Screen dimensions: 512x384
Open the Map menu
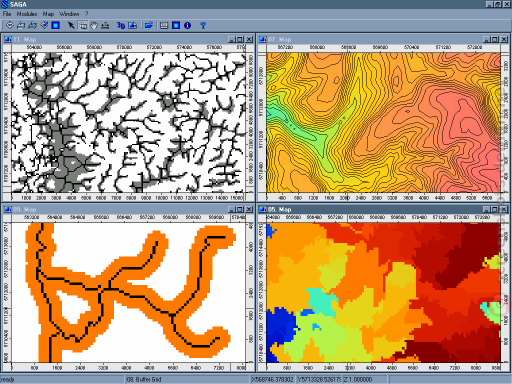pyautogui.click(x=48, y=14)
